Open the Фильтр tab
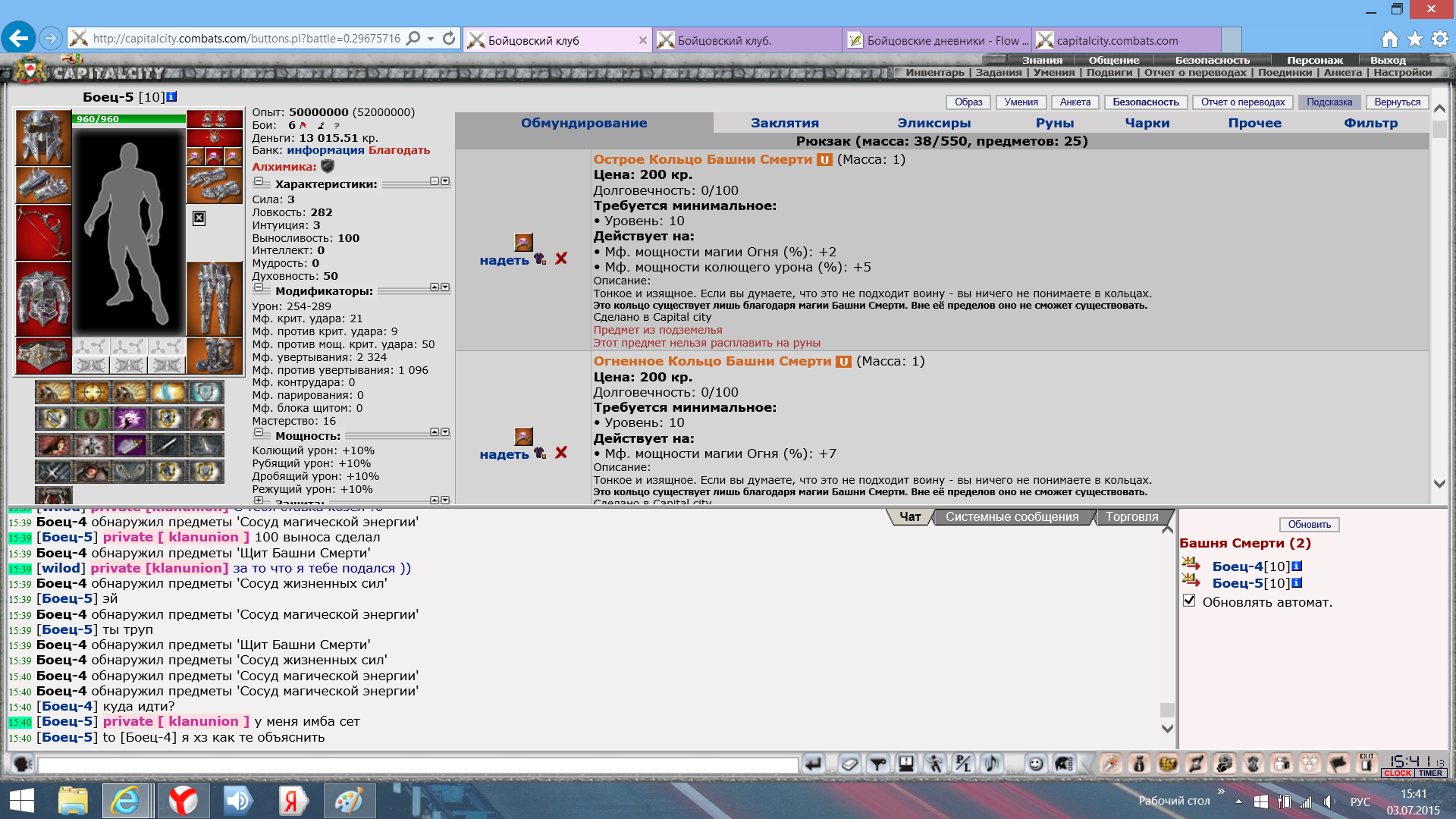 pyautogui.click(x=1370, y=123)
